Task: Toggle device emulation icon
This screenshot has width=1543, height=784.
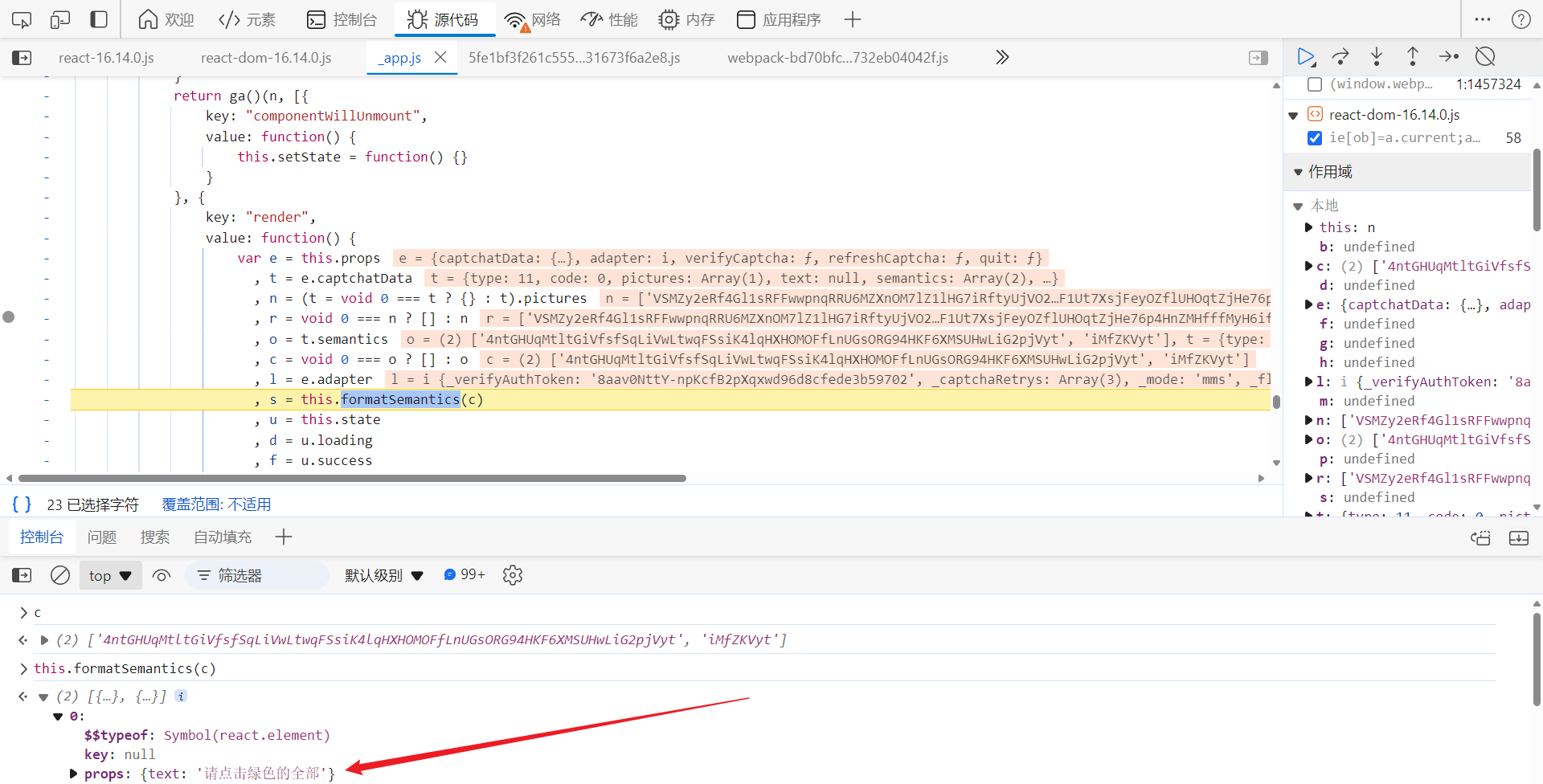Action: (60, 19)
